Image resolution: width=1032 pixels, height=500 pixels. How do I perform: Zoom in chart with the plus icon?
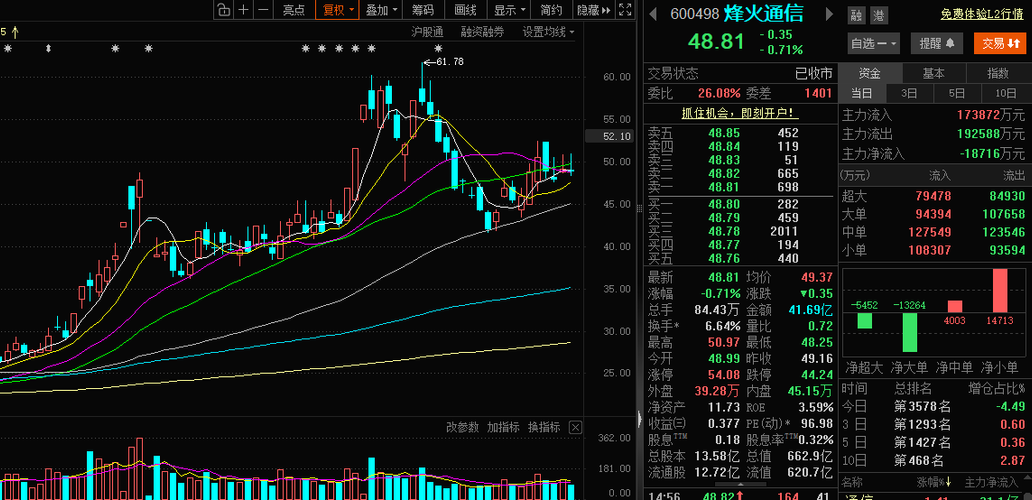(x=244, y=9)
